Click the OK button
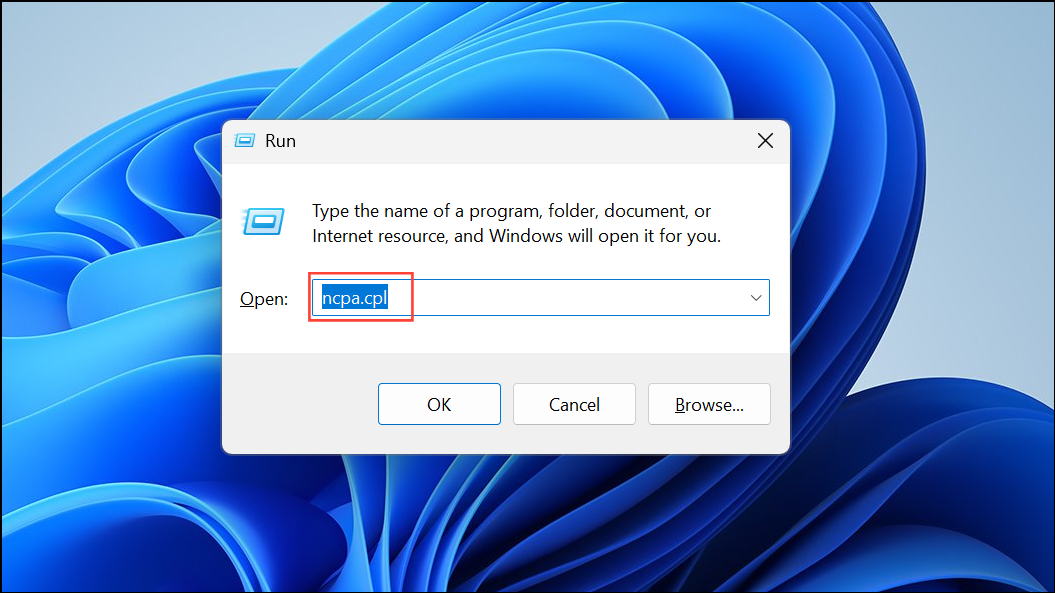1055x593 pixels. pos(439,404)
